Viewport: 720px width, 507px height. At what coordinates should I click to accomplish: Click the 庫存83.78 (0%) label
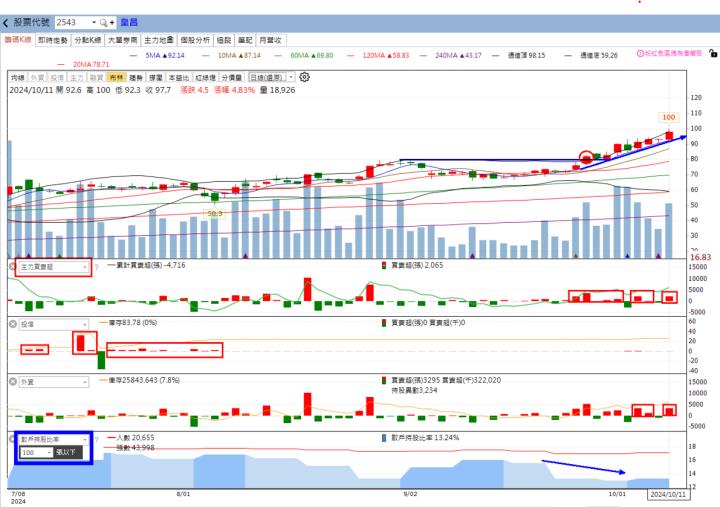[132, 323]
